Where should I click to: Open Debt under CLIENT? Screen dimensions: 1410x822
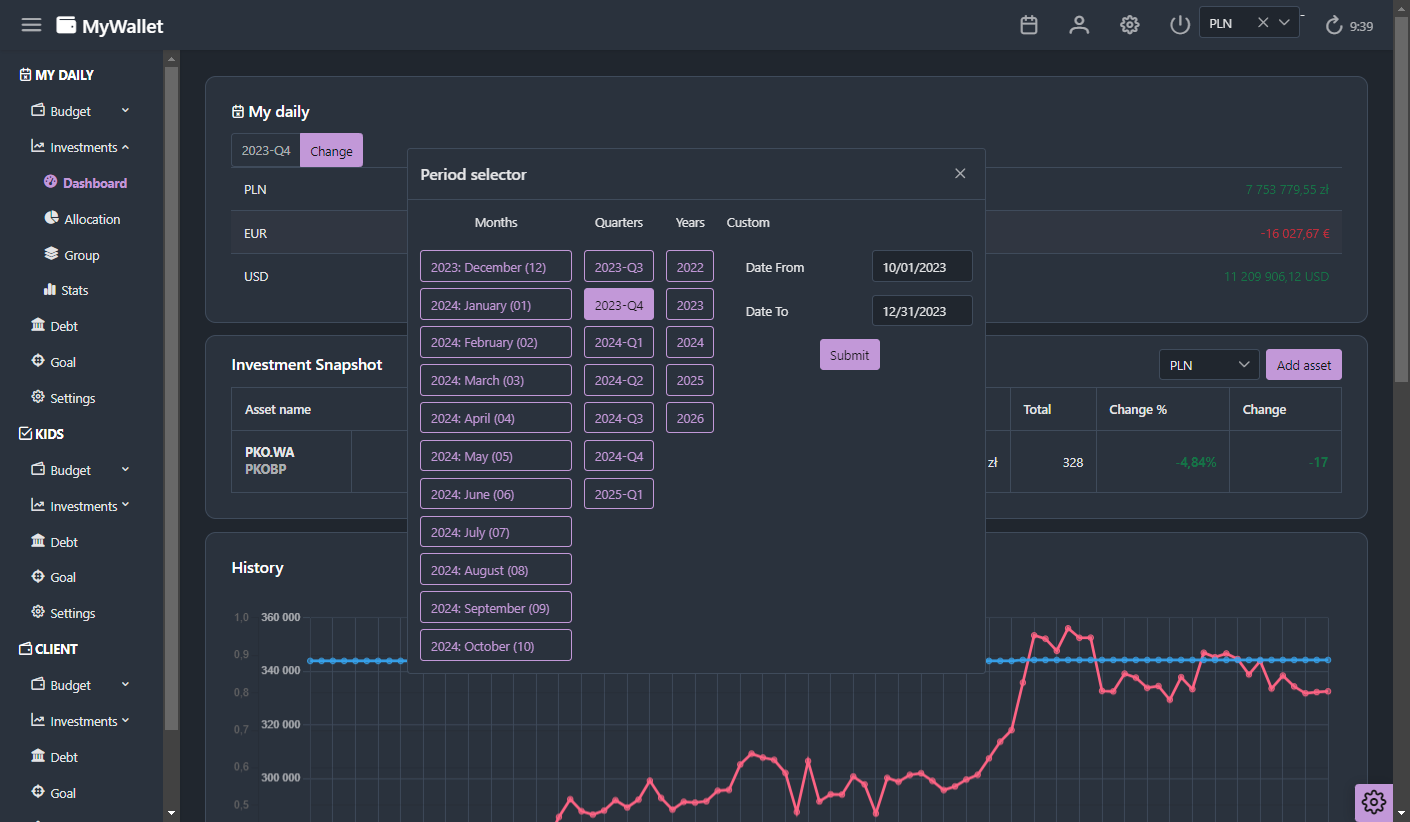point(55,757)
